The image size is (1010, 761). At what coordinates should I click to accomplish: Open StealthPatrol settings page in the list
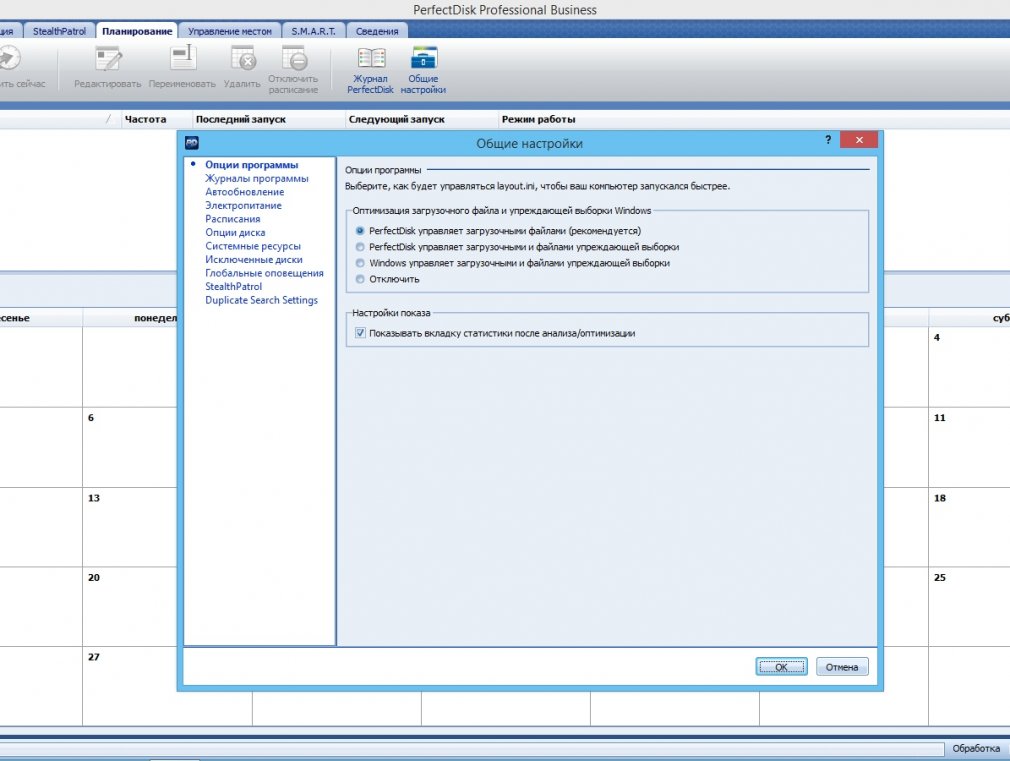(x=234, y=287)
